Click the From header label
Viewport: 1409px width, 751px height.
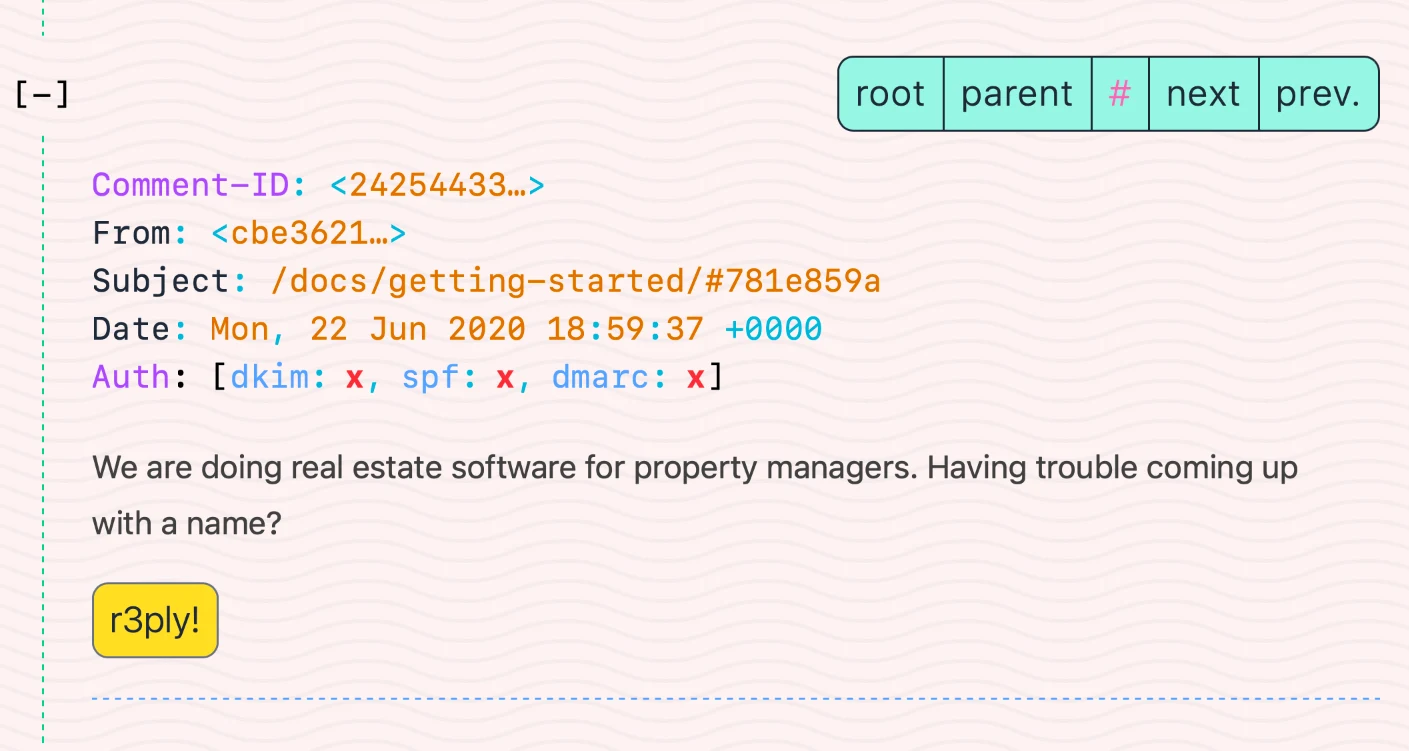pos(132,232)
